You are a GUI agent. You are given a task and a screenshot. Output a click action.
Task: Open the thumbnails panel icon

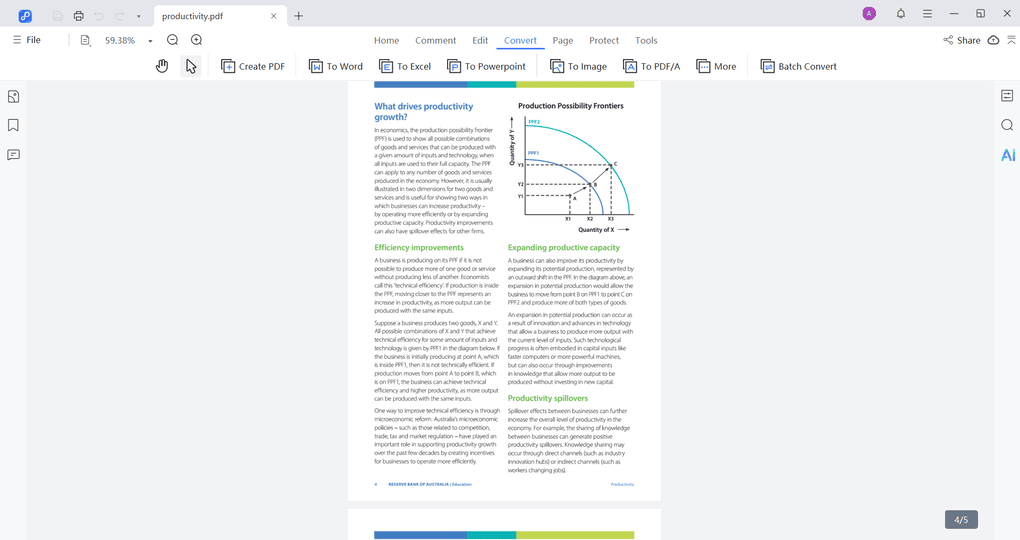13,97
